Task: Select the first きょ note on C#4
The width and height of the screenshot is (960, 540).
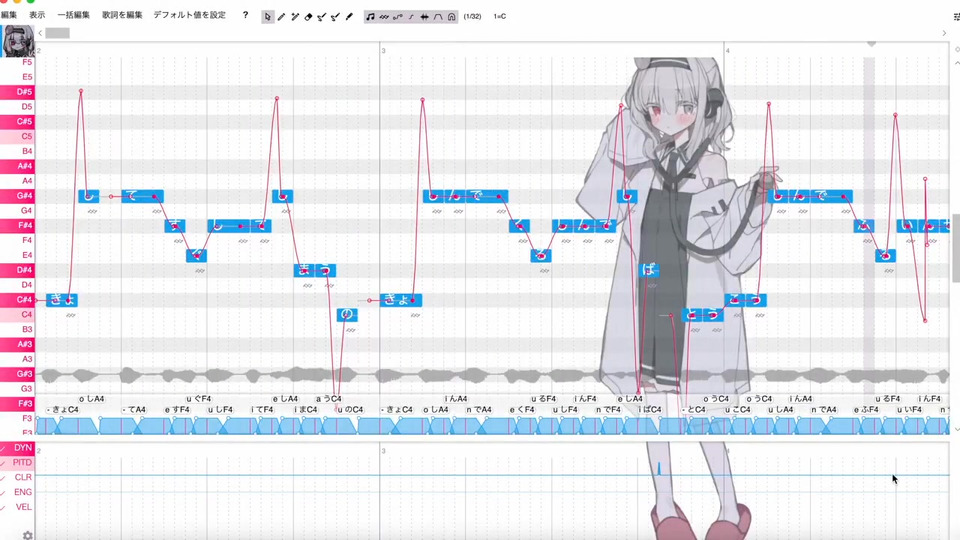Action: pos(62,300)
